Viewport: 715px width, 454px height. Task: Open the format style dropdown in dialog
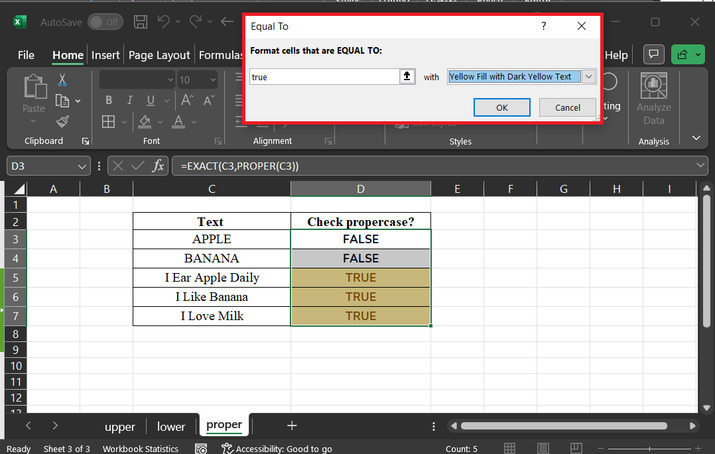[x=588, y=76]
